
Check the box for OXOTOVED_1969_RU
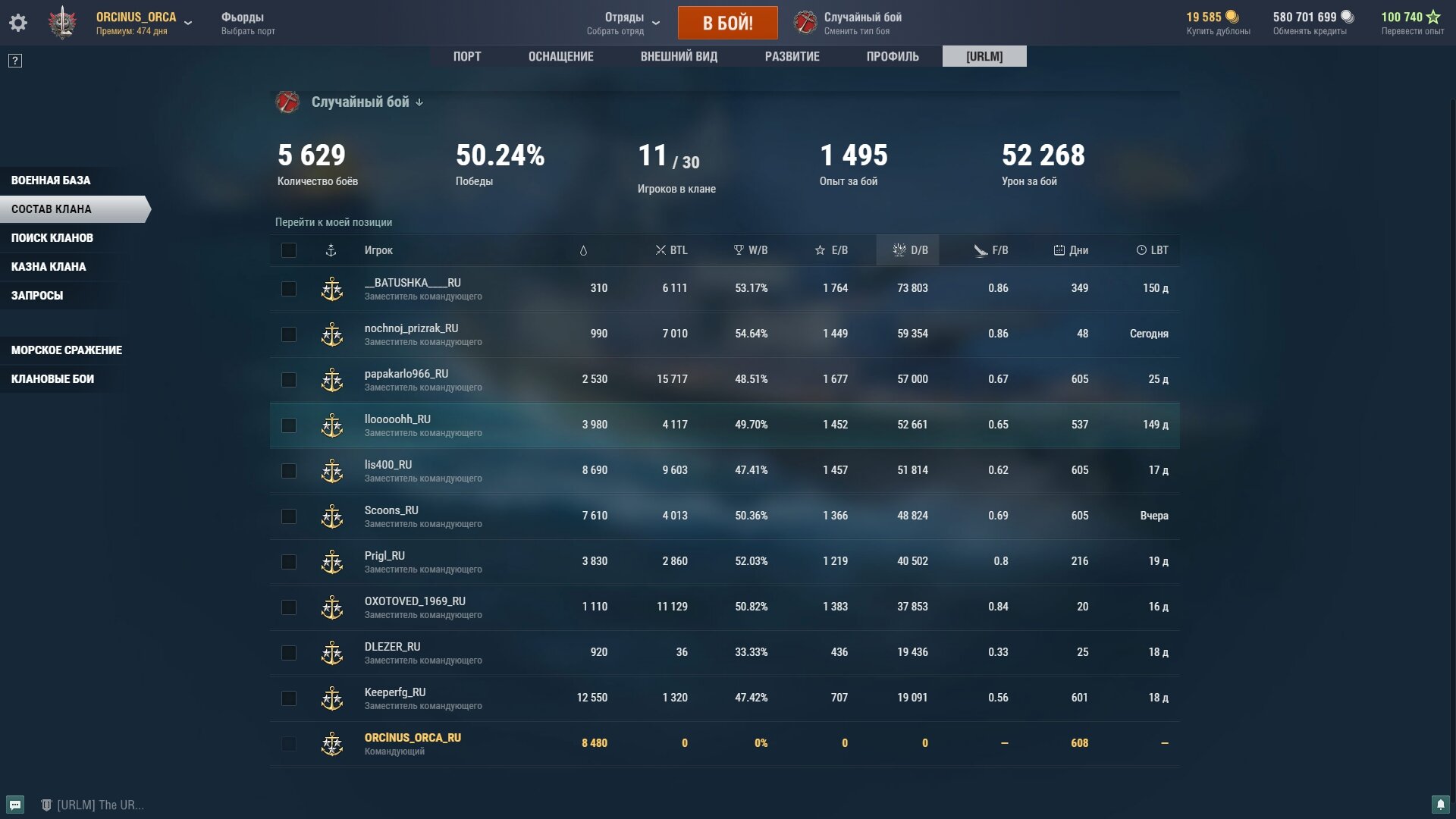point(289,607)
